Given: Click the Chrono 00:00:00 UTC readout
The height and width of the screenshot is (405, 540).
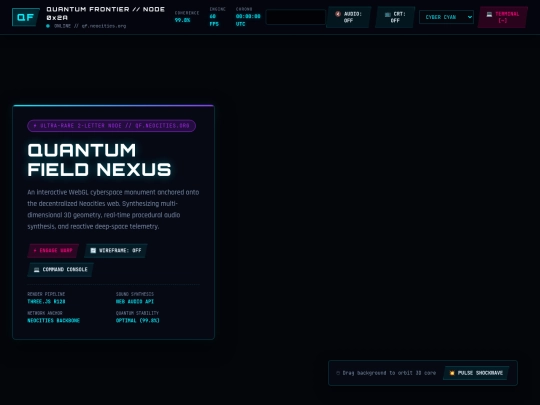Looking at the screenshot, I should coord(248,17).
